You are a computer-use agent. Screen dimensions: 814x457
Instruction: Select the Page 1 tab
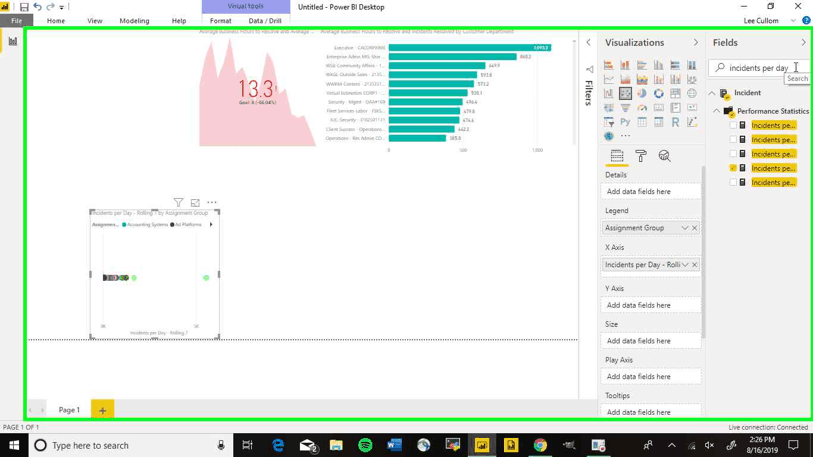click(x=69, y=410)
